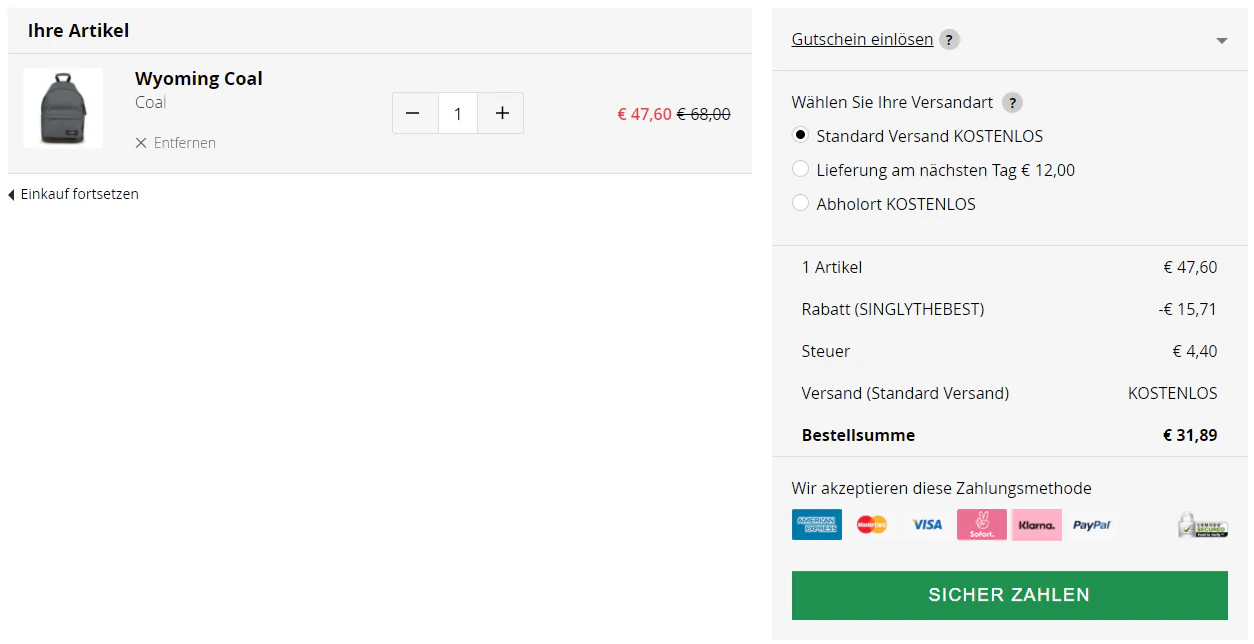Click the American Express payment icon
The width and height of the screenshot is (1254, 644).
click(817, 525)
